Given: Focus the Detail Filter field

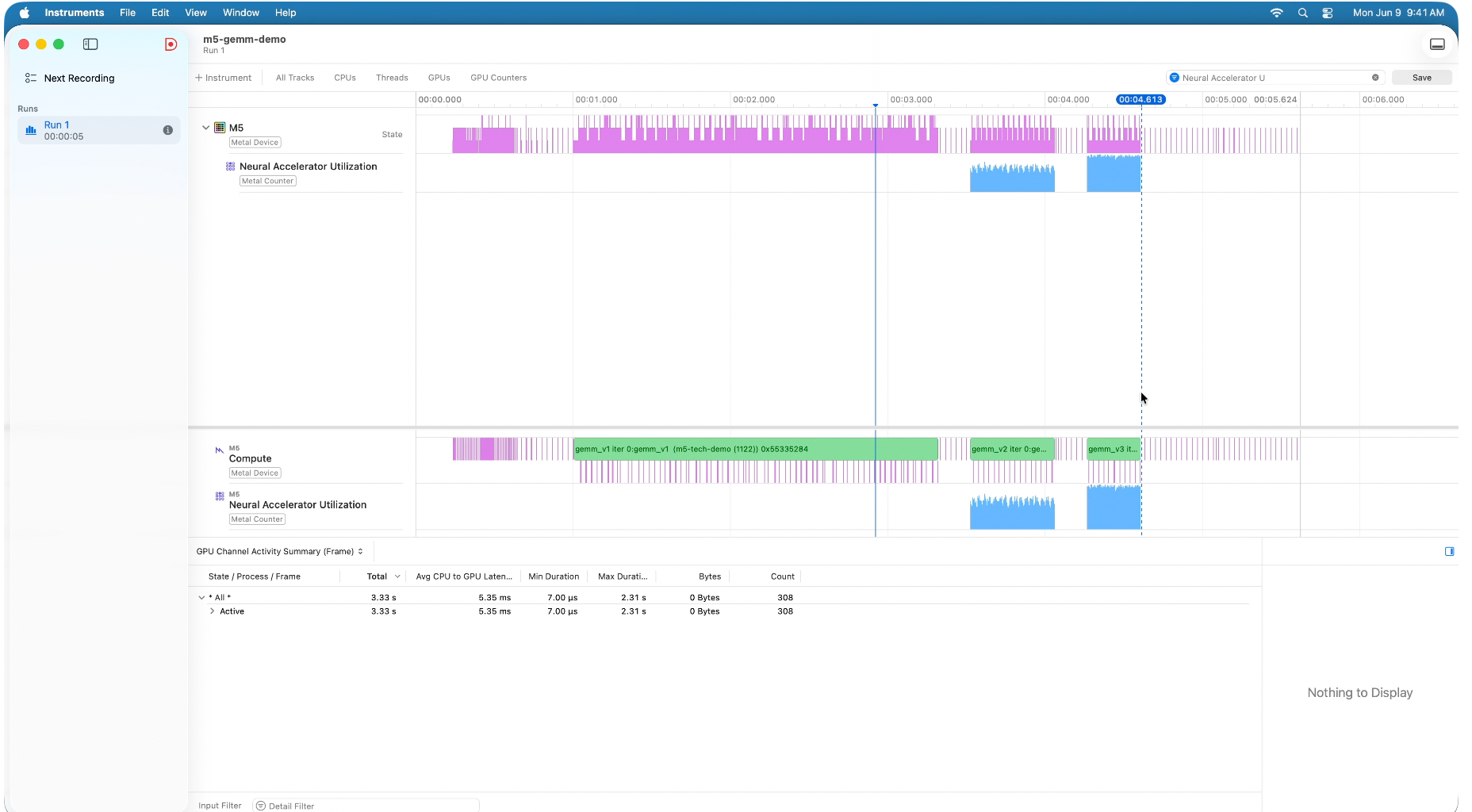Looking at the screenshot, I should click(x=366, y=806).
